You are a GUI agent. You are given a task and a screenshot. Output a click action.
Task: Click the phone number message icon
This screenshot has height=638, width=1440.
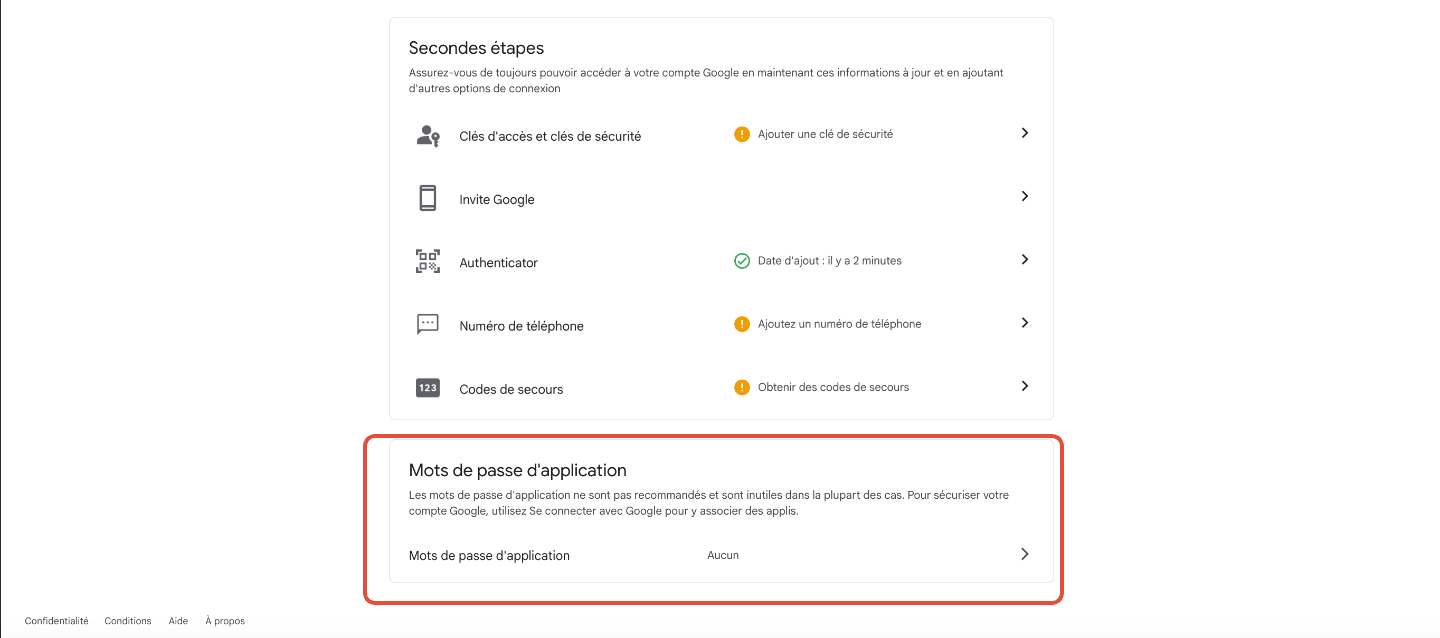[428, 325]
